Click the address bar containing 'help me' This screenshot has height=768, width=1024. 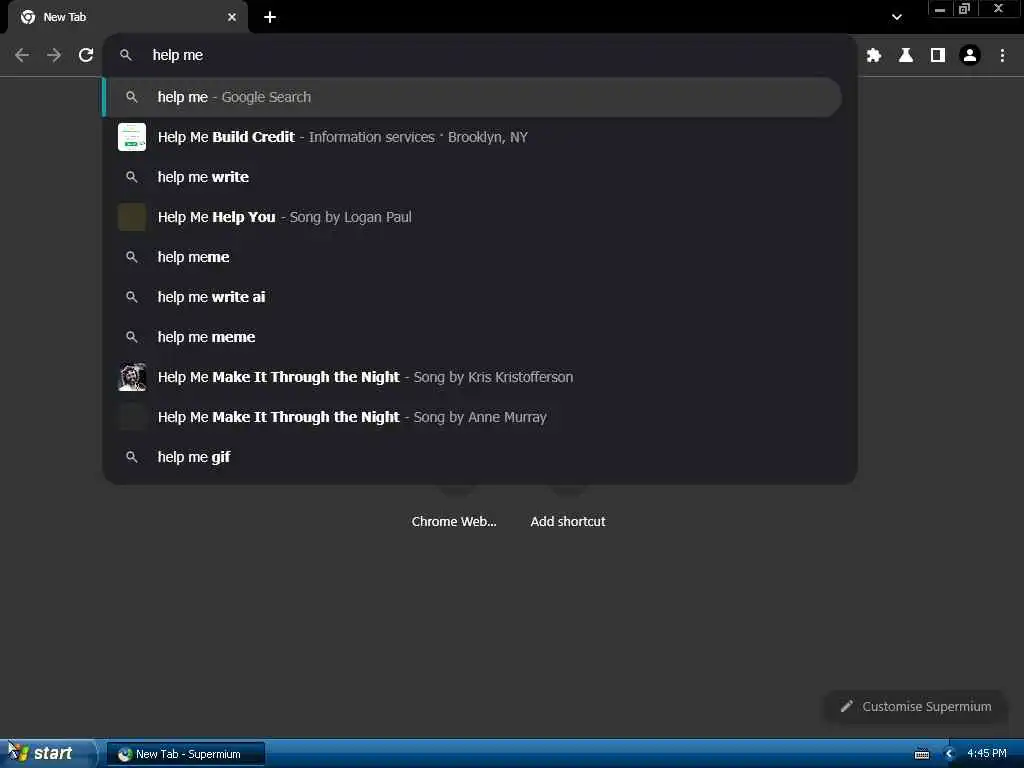coord(480,56)
